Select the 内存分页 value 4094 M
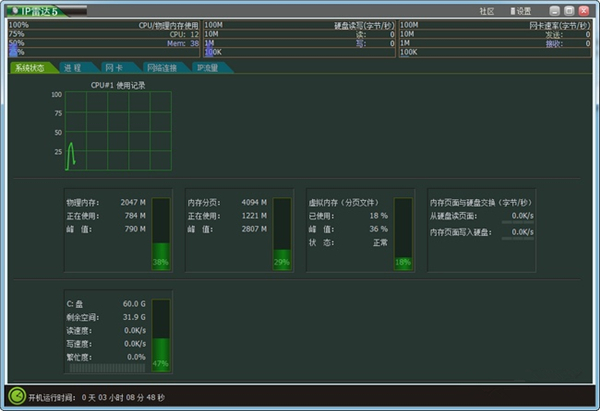The width and height of the screenshot is (600, 411). click(254, 202)
